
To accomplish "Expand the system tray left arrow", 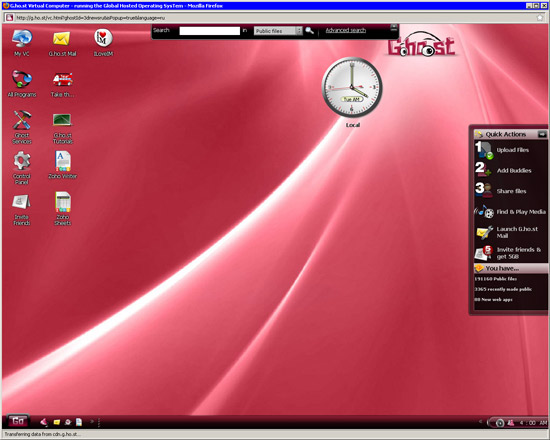I will pyautogui.click(x=481, y=422).
